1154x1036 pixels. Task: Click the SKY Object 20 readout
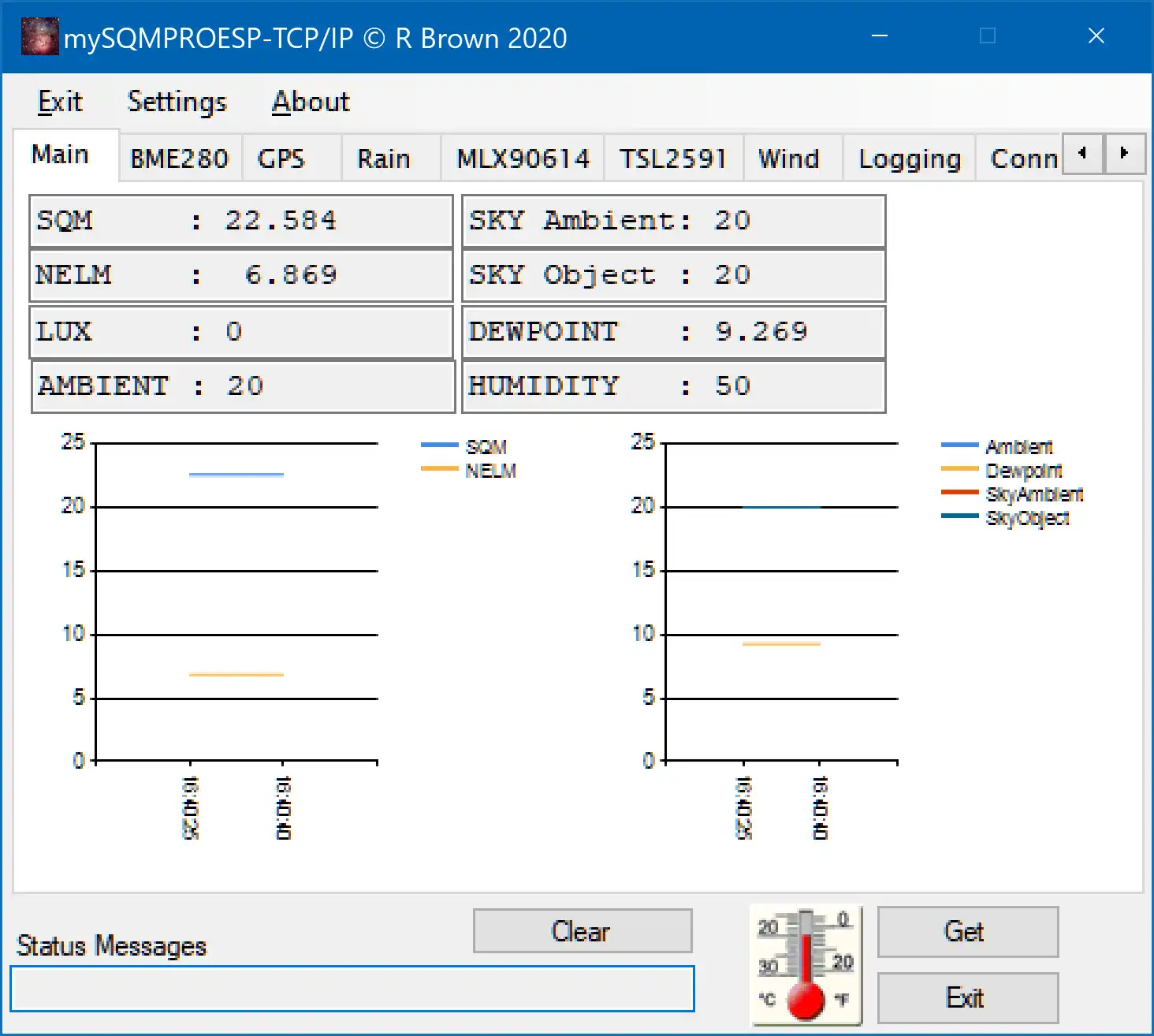coord(674,275)
